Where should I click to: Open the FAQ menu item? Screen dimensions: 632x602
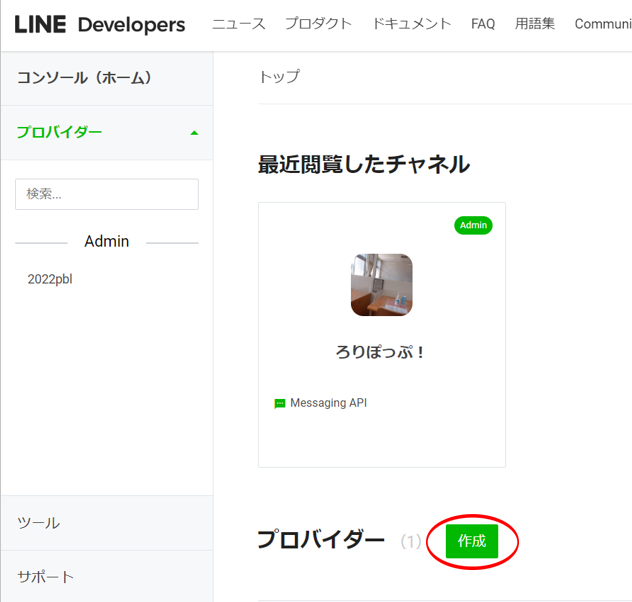483,24
